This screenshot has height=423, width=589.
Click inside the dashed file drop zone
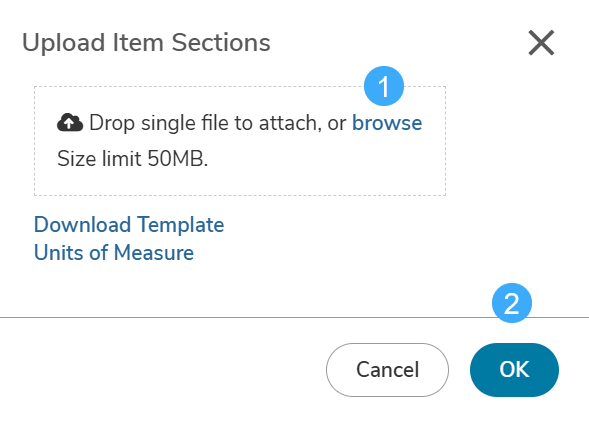(x=240, y=141)
